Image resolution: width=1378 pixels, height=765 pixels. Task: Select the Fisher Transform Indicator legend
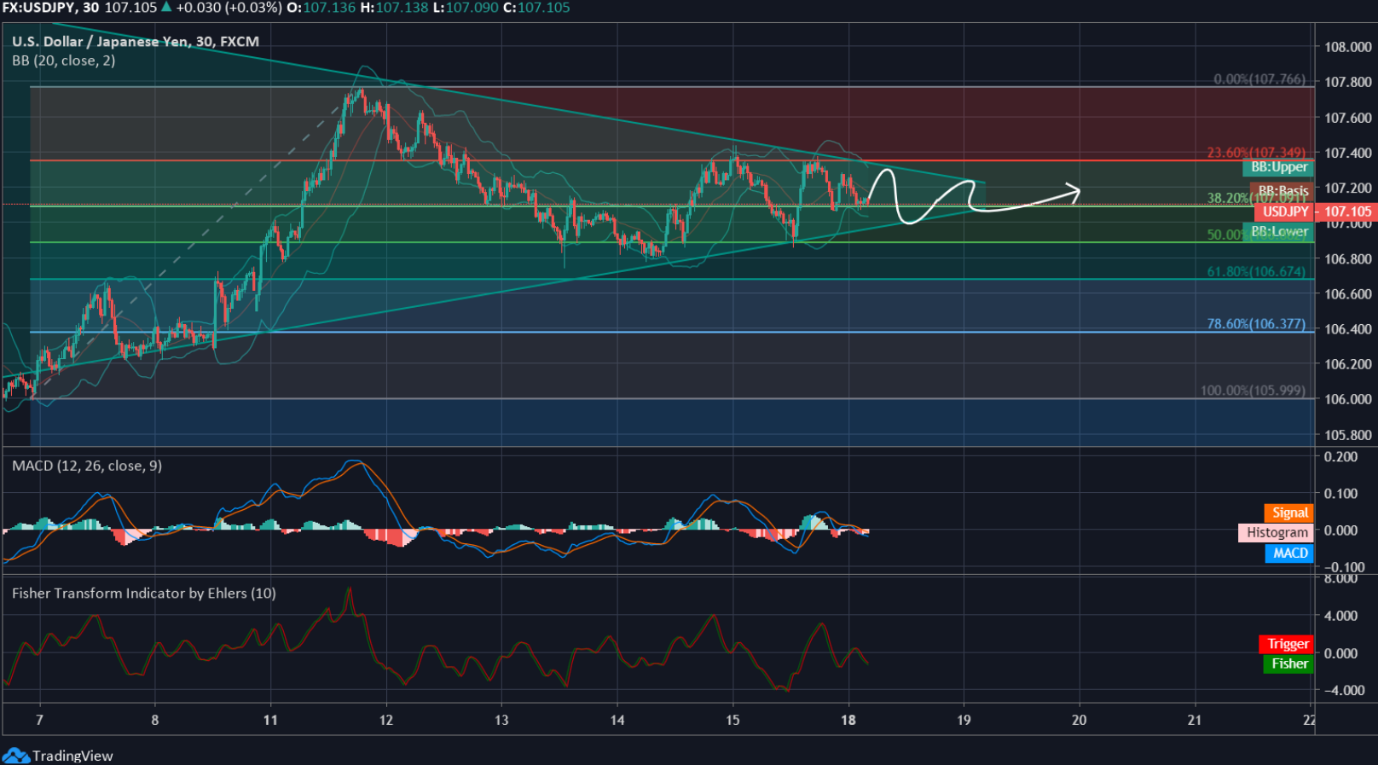(x=144, y=593)
